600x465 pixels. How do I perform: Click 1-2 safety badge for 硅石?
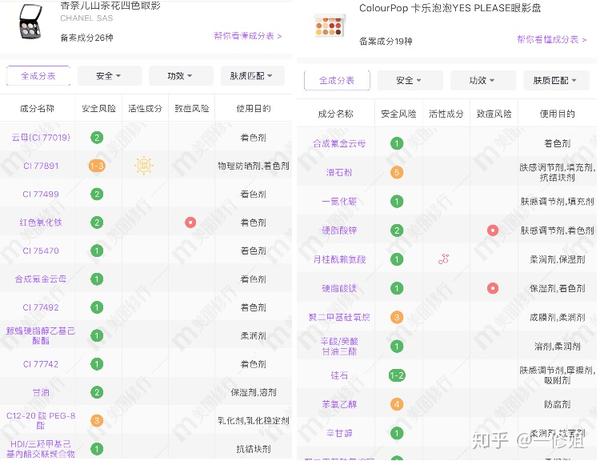(397, 375)
